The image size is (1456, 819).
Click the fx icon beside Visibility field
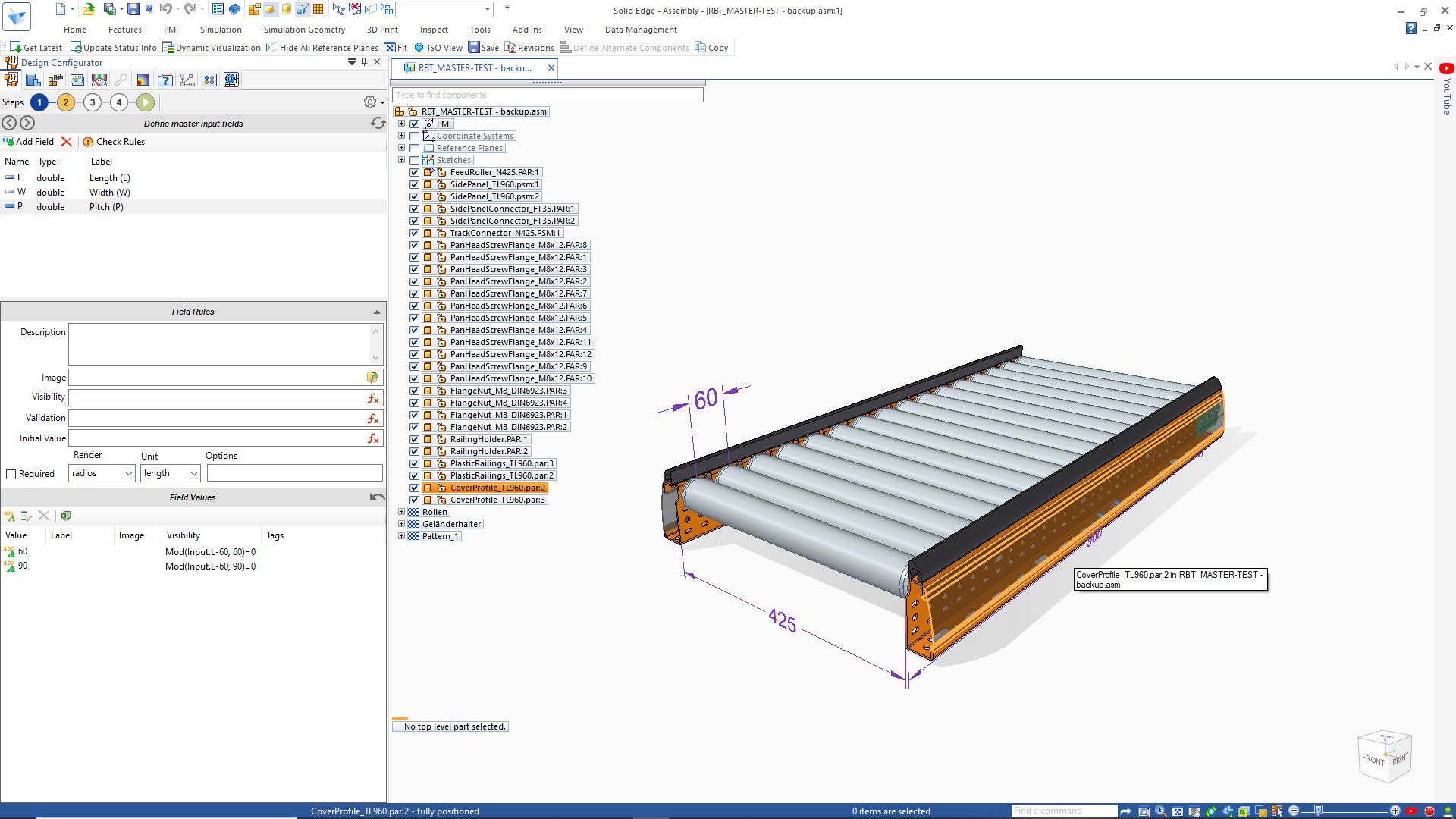pyautogui.click(x=372, y=397)
